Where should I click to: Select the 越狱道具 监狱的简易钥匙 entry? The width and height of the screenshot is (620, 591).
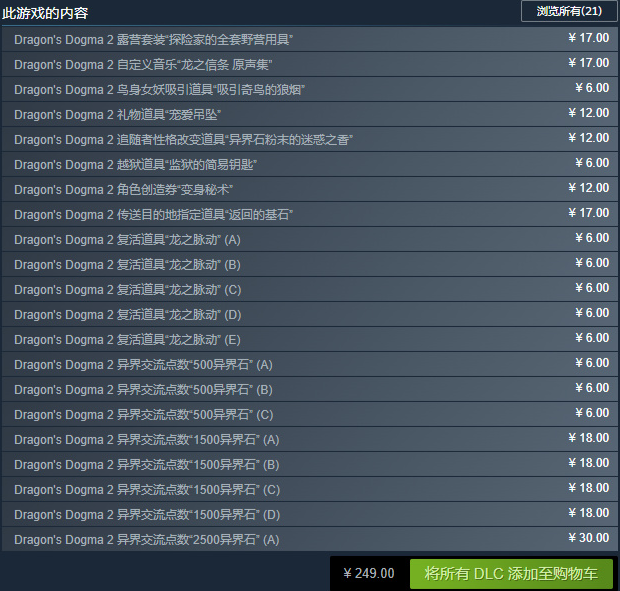(x=310, y=164)
